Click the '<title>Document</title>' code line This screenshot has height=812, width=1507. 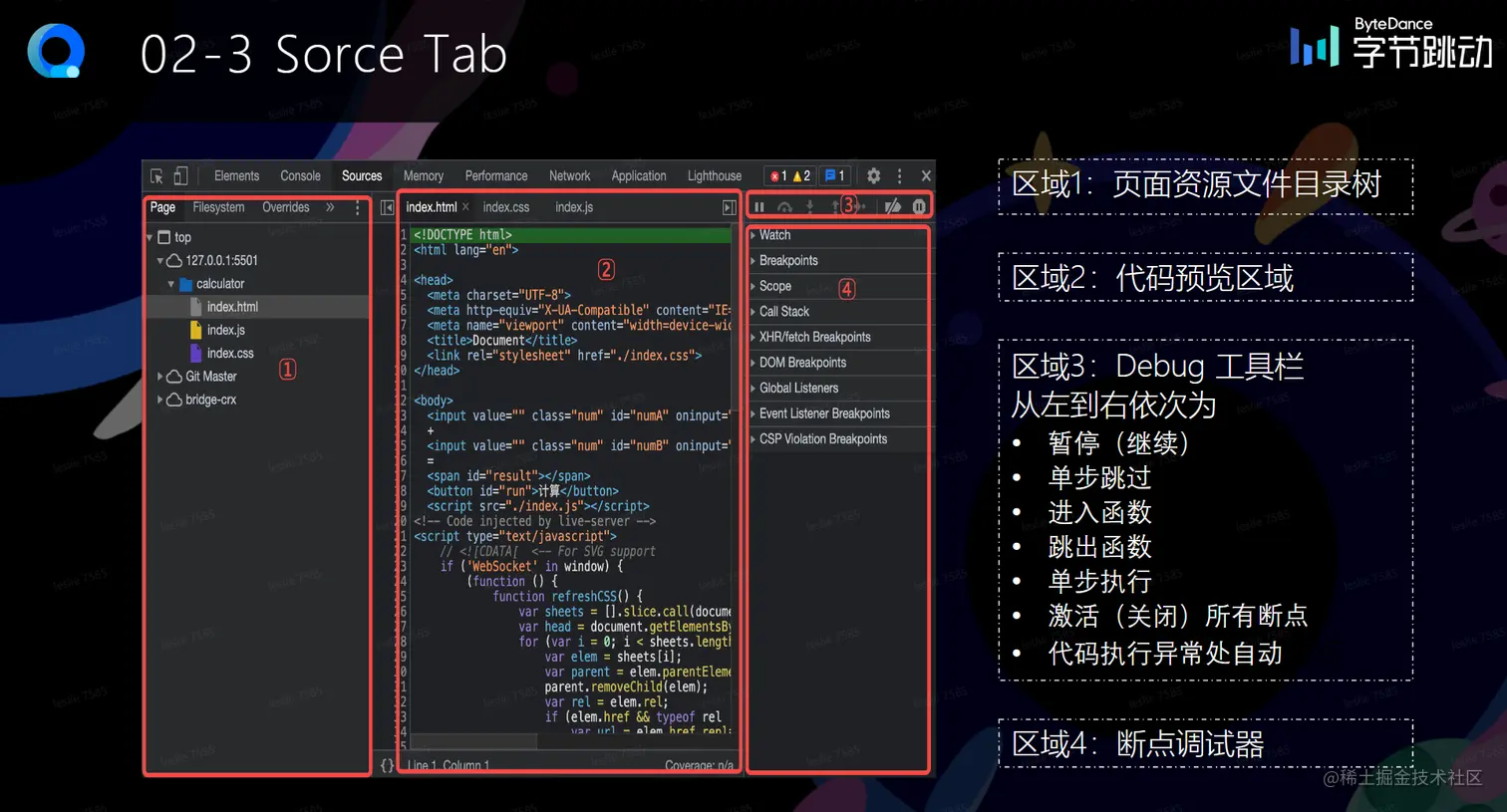coord(501,341)
